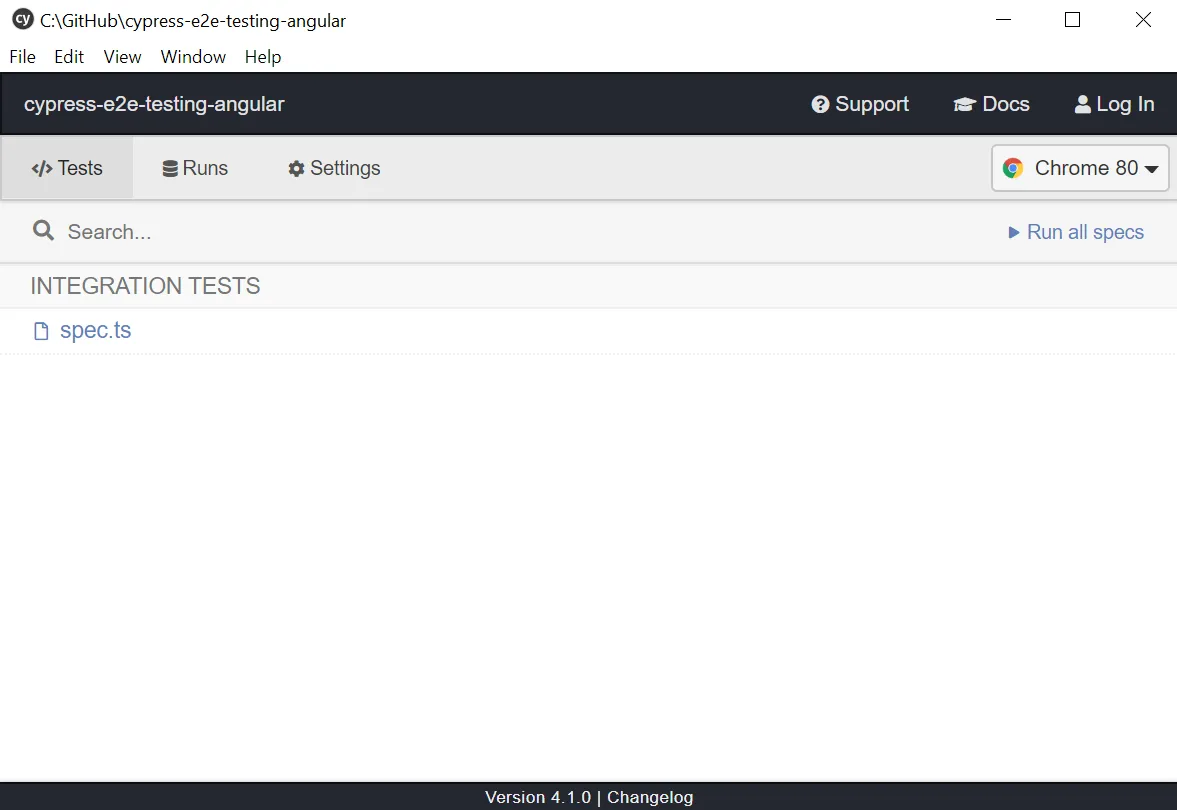Select the Tests tab
The height and width of the screenshot is (810, 1177).
click(67, 168)
